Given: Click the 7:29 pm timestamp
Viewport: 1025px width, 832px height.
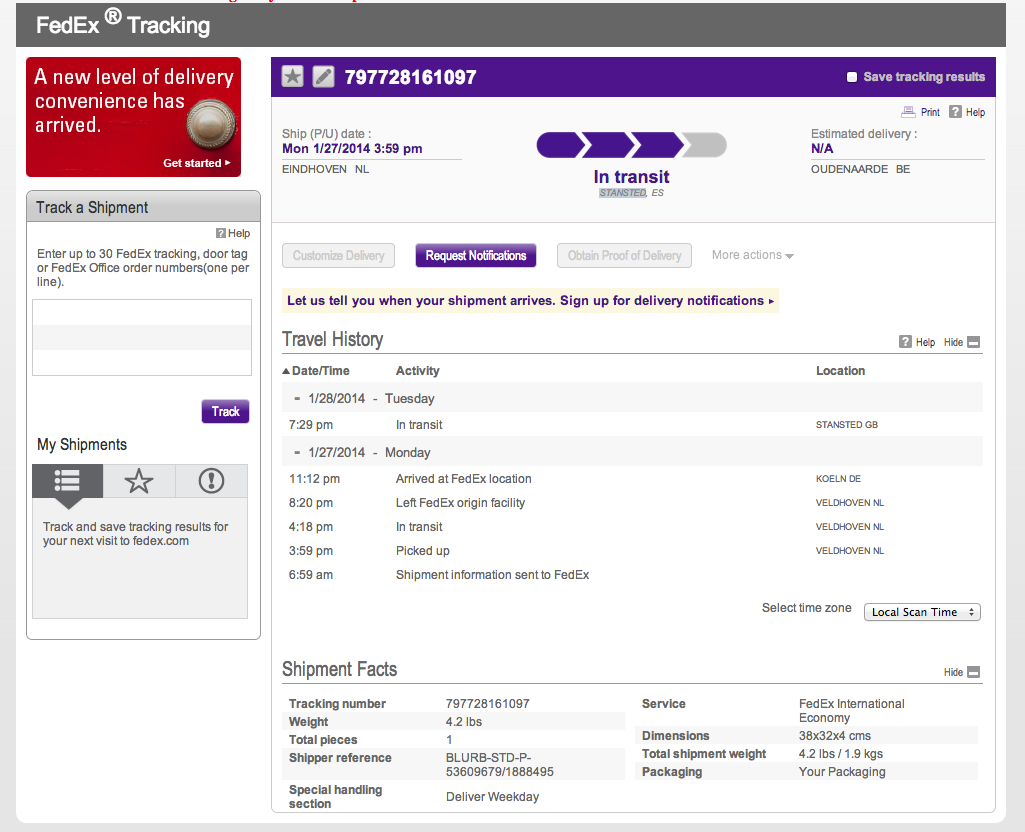Looking at the screenshot, I should (x=311, y=425).
